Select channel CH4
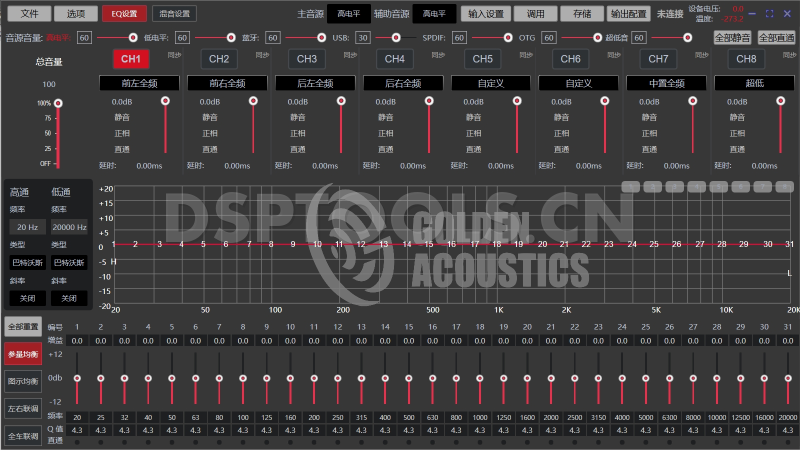The width and height of the screenshot is (800, 450). (394, 59)
